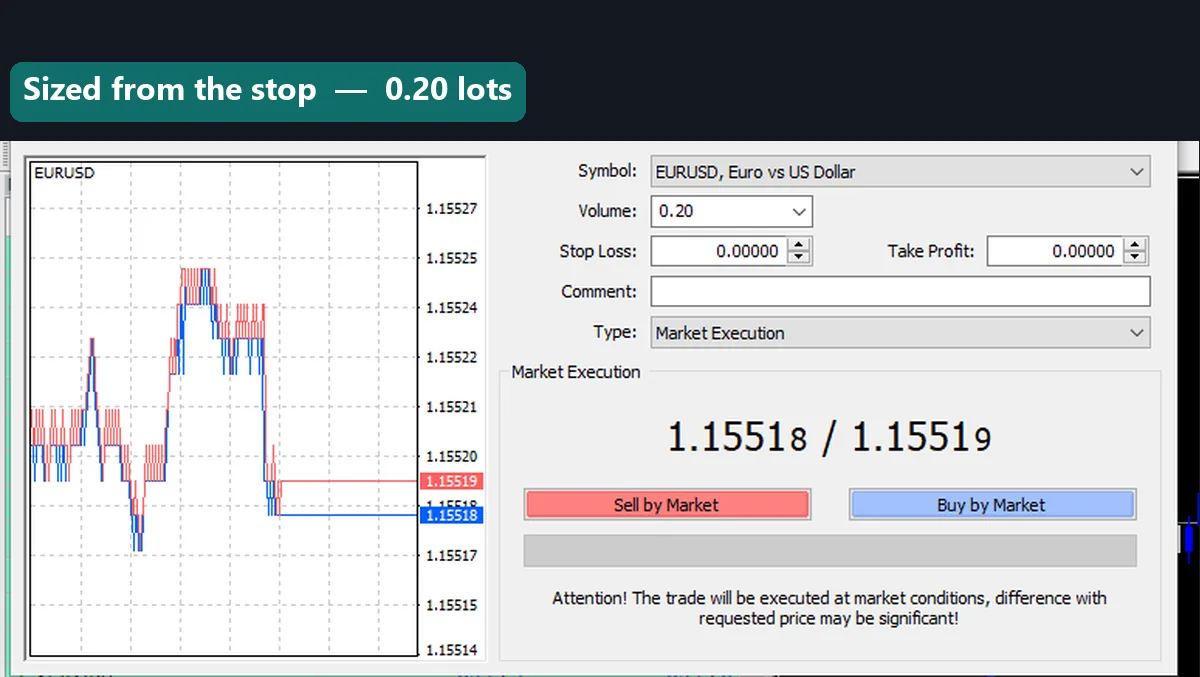This screenshot has width=1200, height=677.
Task: Open the Symbol dropdown showing EURUSD
Action: (900, 171)
